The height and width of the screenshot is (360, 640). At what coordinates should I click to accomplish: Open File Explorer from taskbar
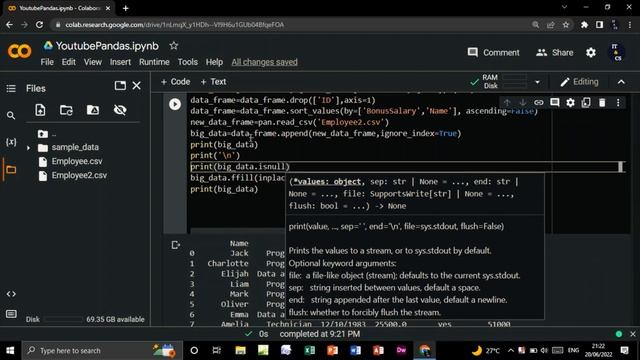pyautogui.click(x=240, y=351)
